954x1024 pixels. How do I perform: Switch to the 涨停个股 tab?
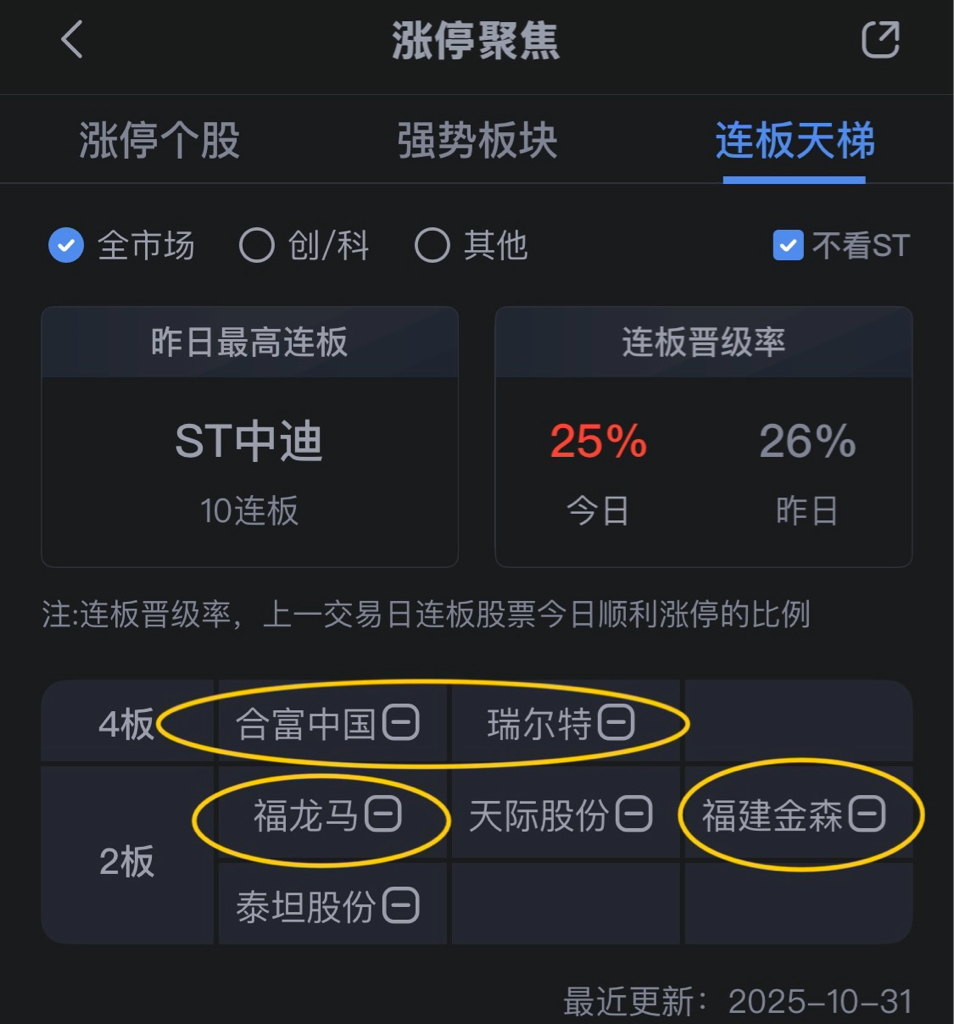tap(159, 140)
